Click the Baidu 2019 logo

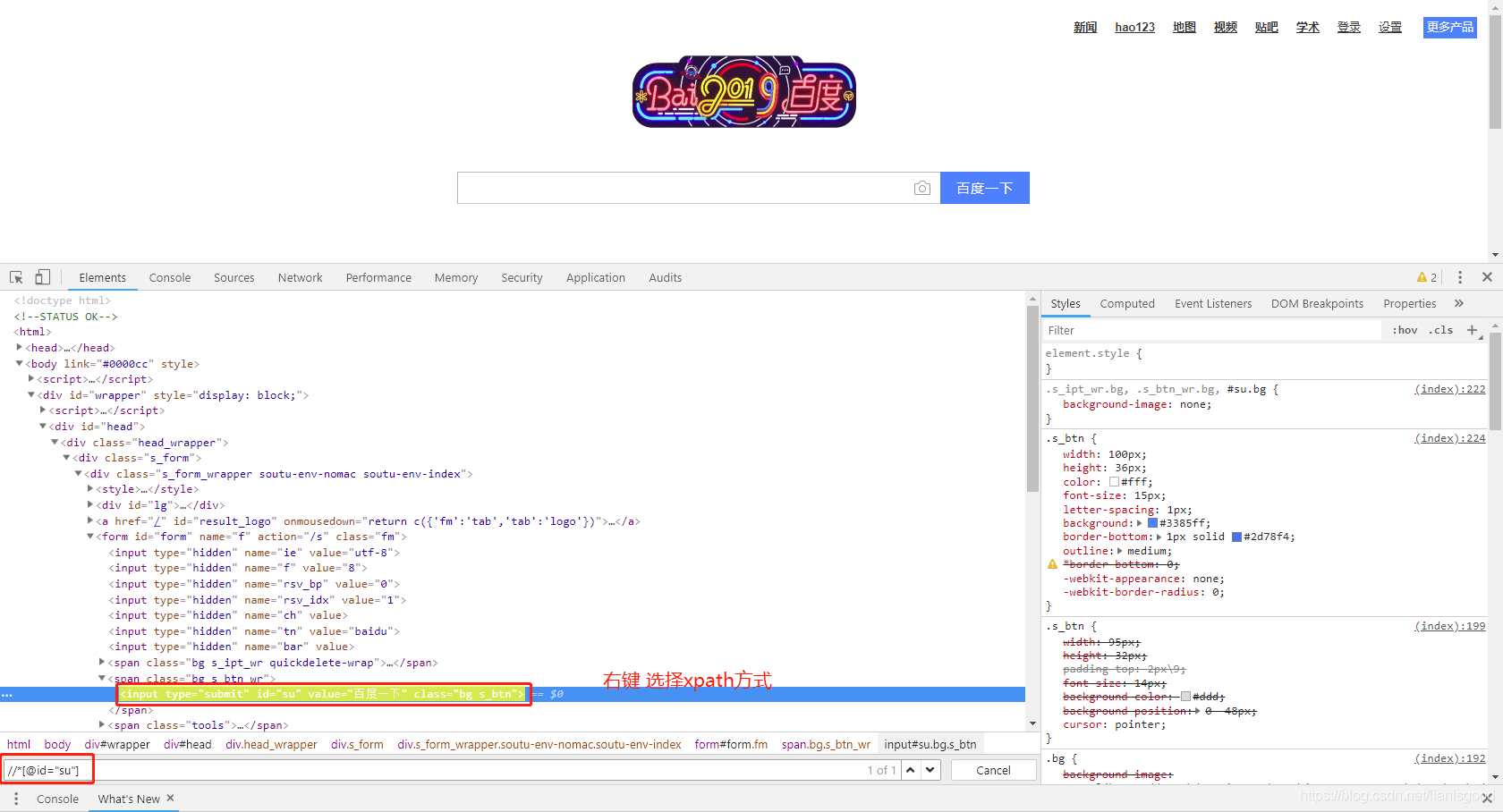744,92
